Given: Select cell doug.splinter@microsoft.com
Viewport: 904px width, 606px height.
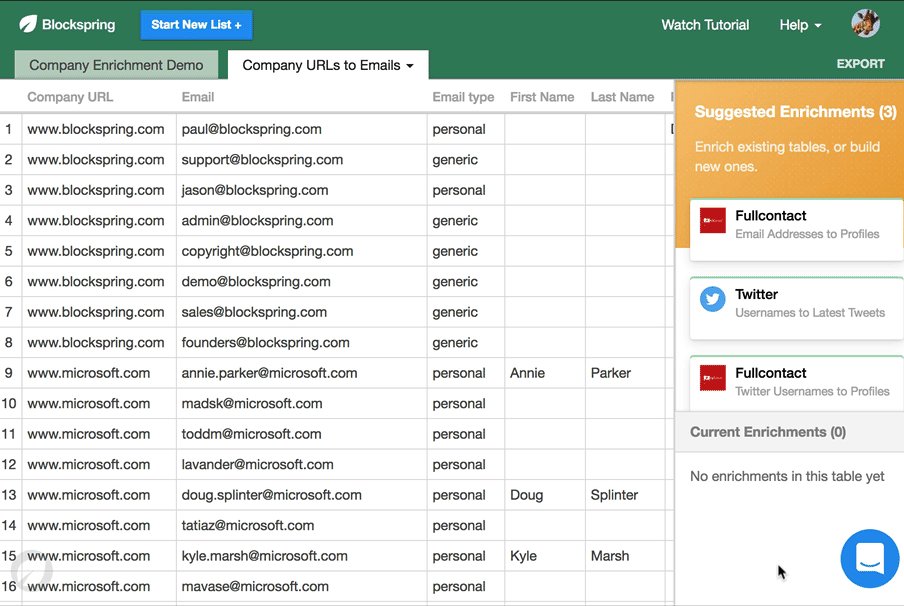Looking at the screenshot, I should click(x=302, y=495).
